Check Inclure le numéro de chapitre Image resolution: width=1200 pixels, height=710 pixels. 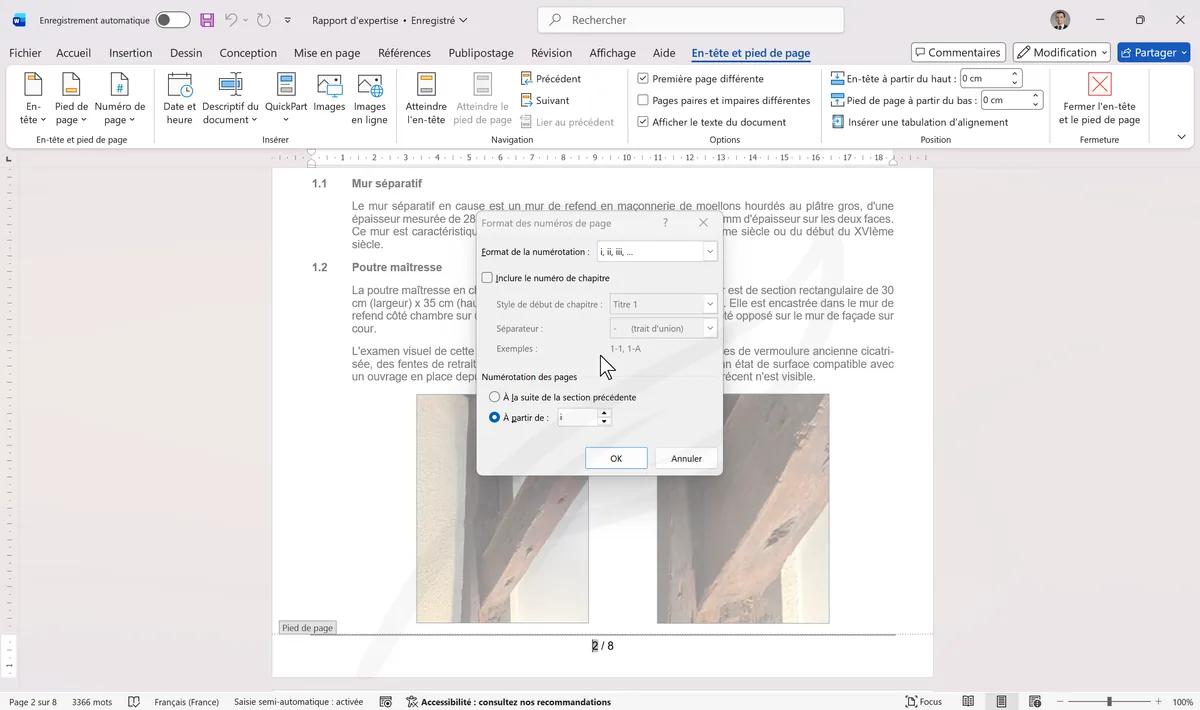489,278
